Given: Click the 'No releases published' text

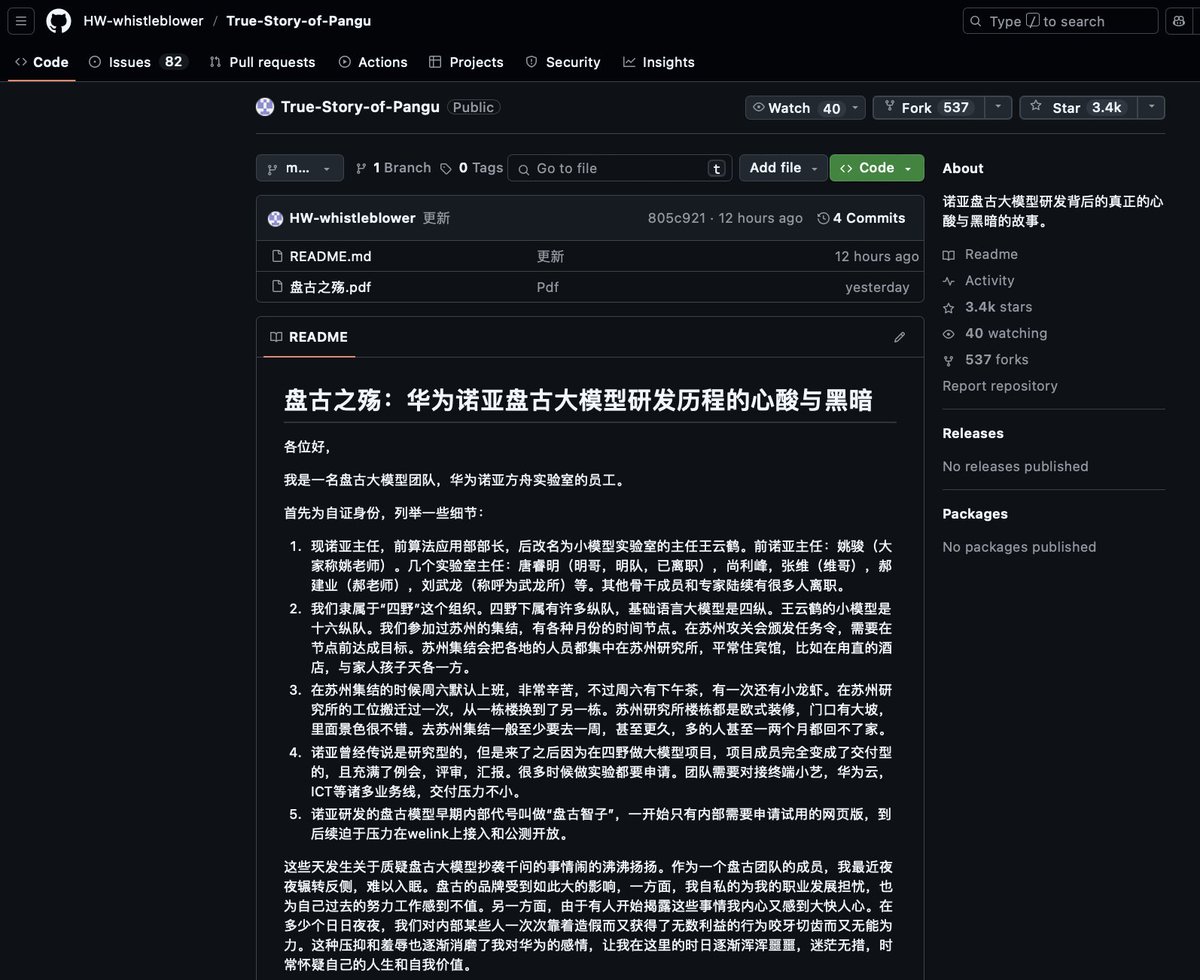Looking at the screenshot, I should pyautogui.click(x=1015, y=466).
